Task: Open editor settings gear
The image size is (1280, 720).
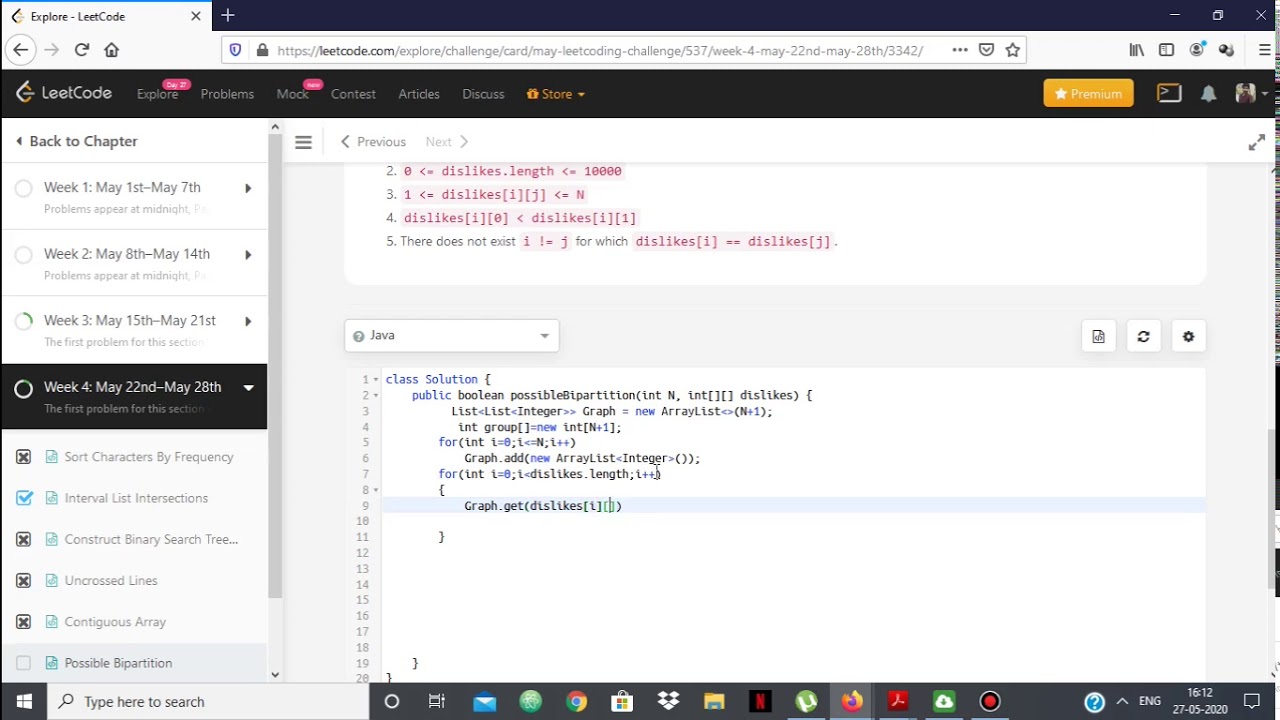Action: coord(1188,336)
